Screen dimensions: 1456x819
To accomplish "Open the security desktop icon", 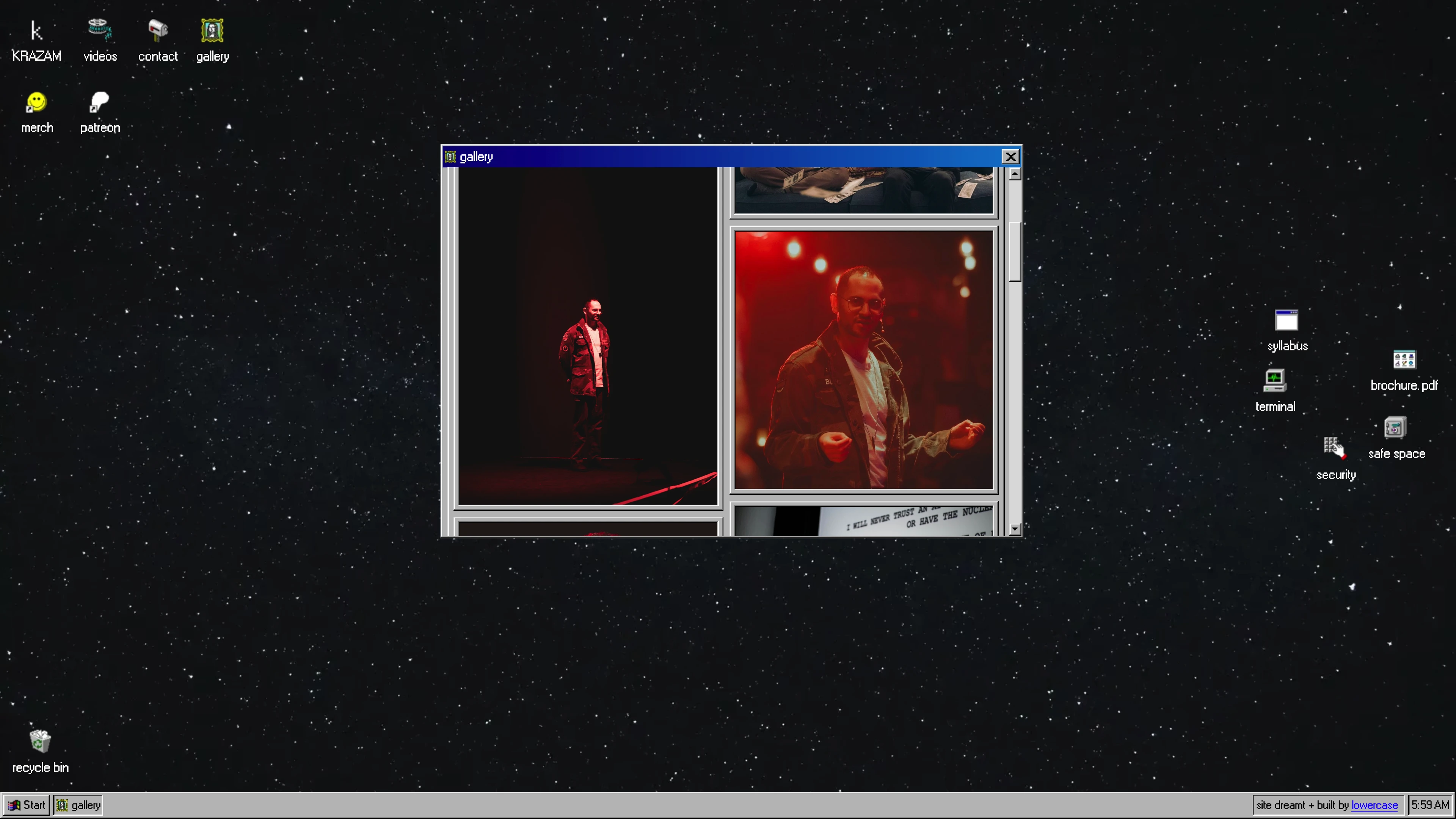I will tap(1334, 448).
